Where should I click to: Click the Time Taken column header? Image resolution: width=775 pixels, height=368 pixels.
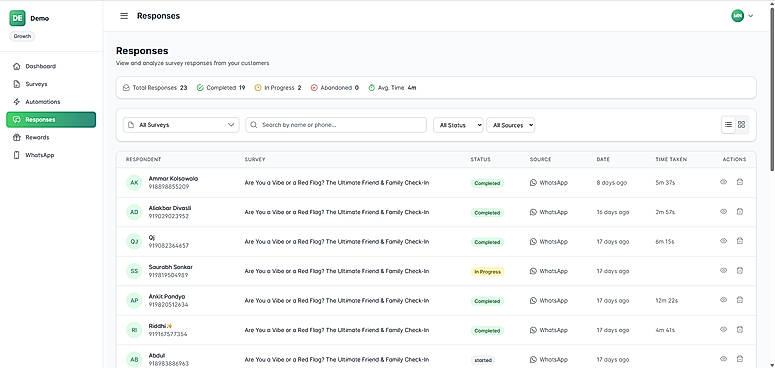pyautogui.click(x=671, y=160)
